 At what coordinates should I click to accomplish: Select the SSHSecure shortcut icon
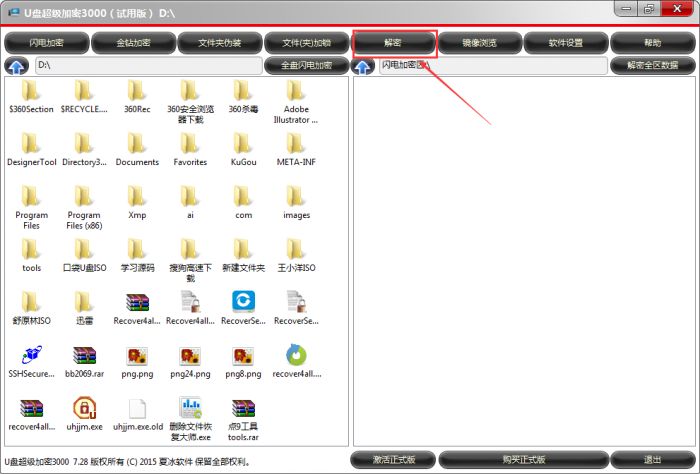(31, 354)
